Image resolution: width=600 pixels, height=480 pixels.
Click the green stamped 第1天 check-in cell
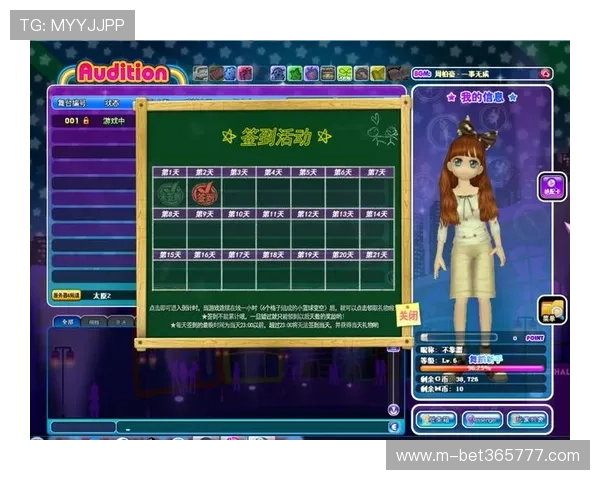point(170,193)
